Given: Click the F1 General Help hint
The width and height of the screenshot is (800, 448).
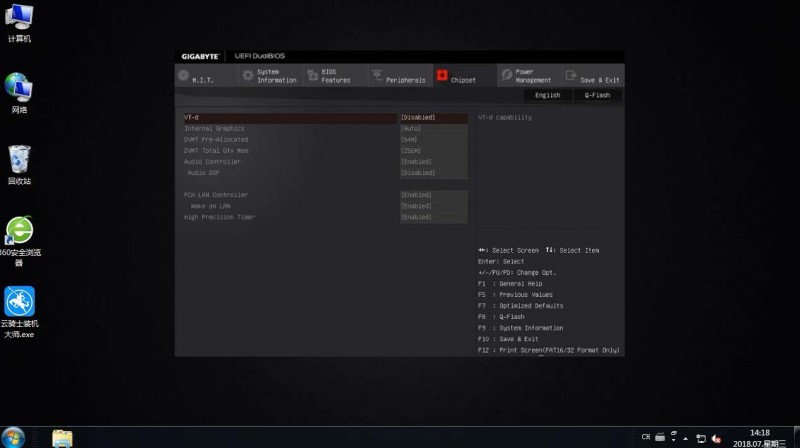Looking at the screenshot, I should pyautogui.click(x=510, y=284).
